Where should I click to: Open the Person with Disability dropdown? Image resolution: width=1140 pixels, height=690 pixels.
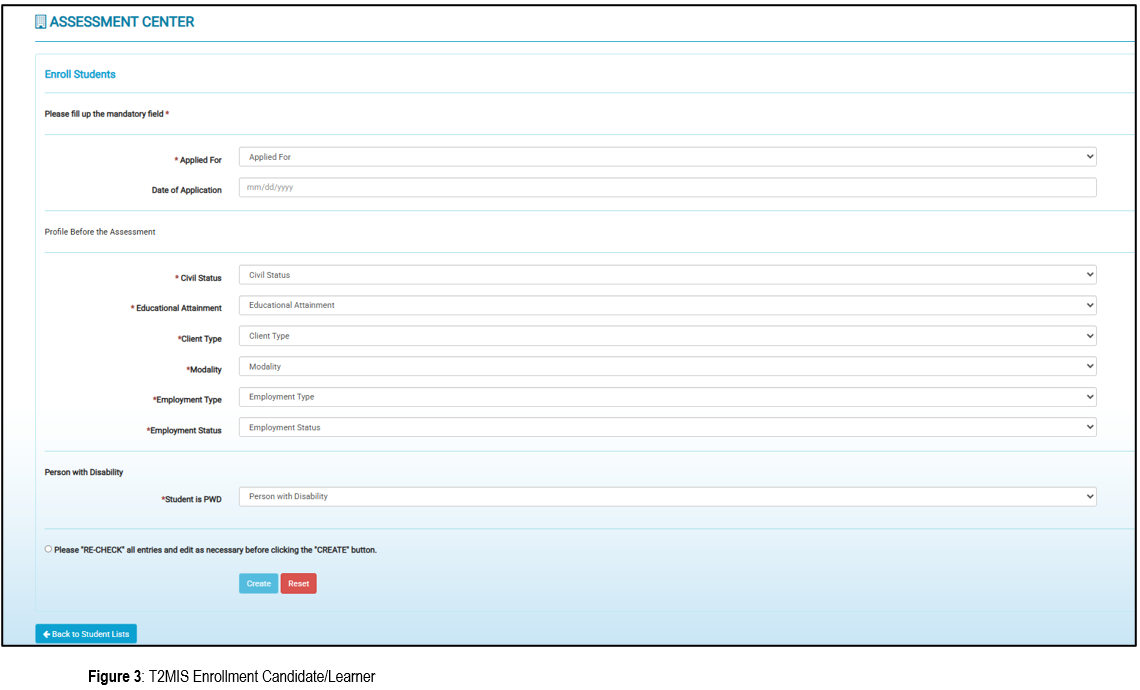point(667,496)
